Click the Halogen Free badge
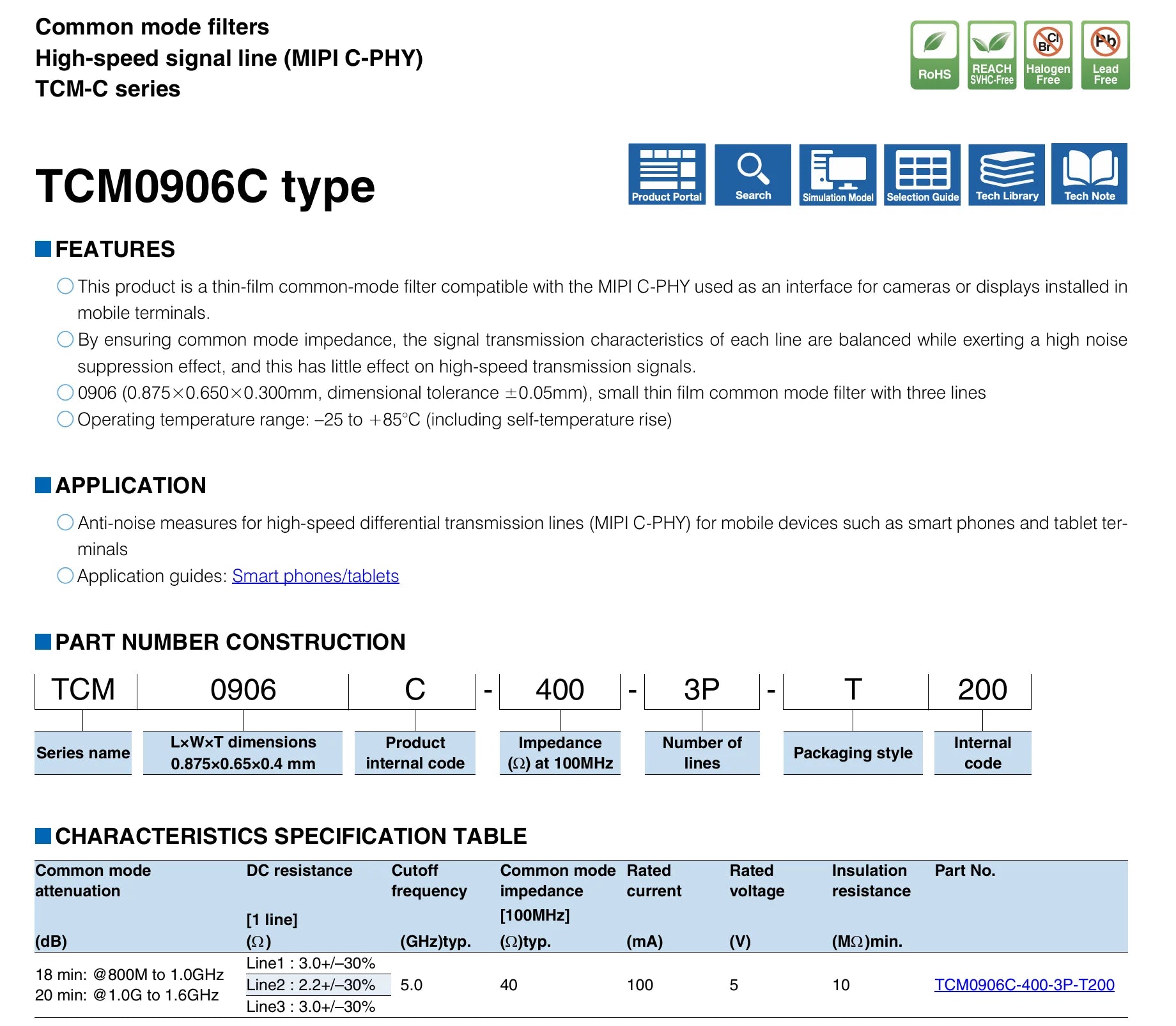 (1048, 55)
